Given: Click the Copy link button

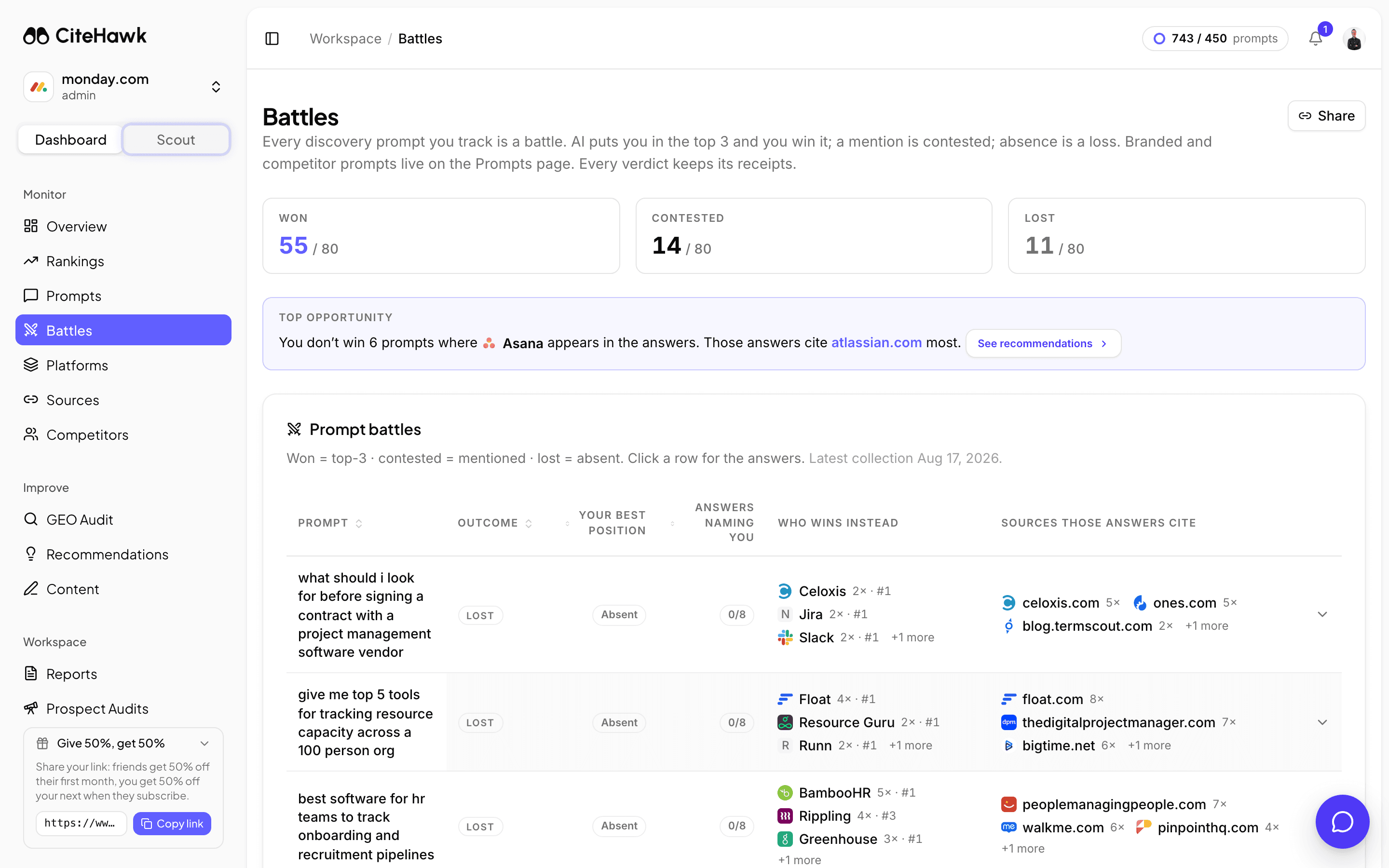Looking at the screenshot, I should (172, 824).
